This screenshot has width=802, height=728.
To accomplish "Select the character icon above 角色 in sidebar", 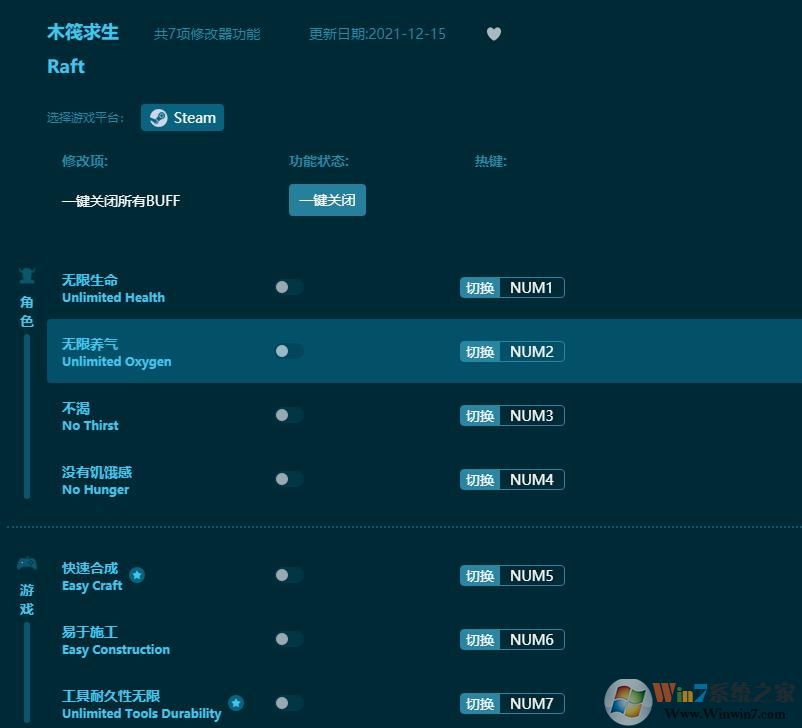I will tap(27, 275).
